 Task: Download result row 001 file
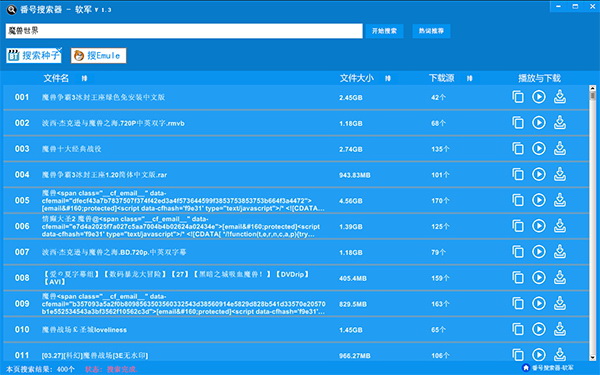tap(560, 97)
